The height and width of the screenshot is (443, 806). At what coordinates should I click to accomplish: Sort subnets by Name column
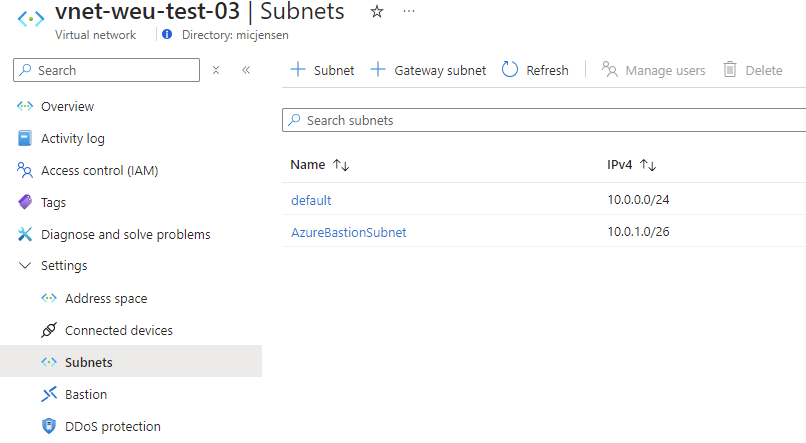(340, 165)
